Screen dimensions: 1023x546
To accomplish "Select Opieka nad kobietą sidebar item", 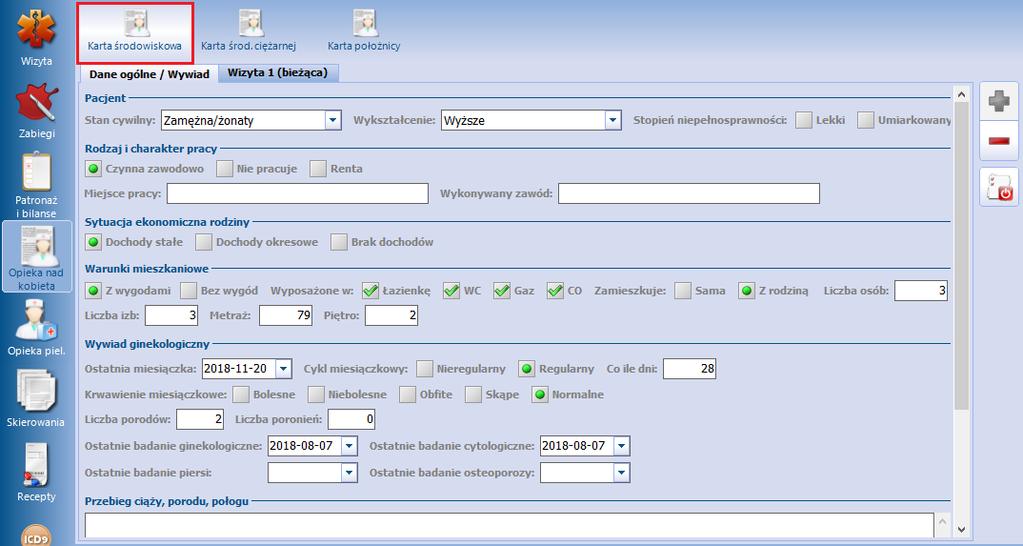I will coord(37,256).
